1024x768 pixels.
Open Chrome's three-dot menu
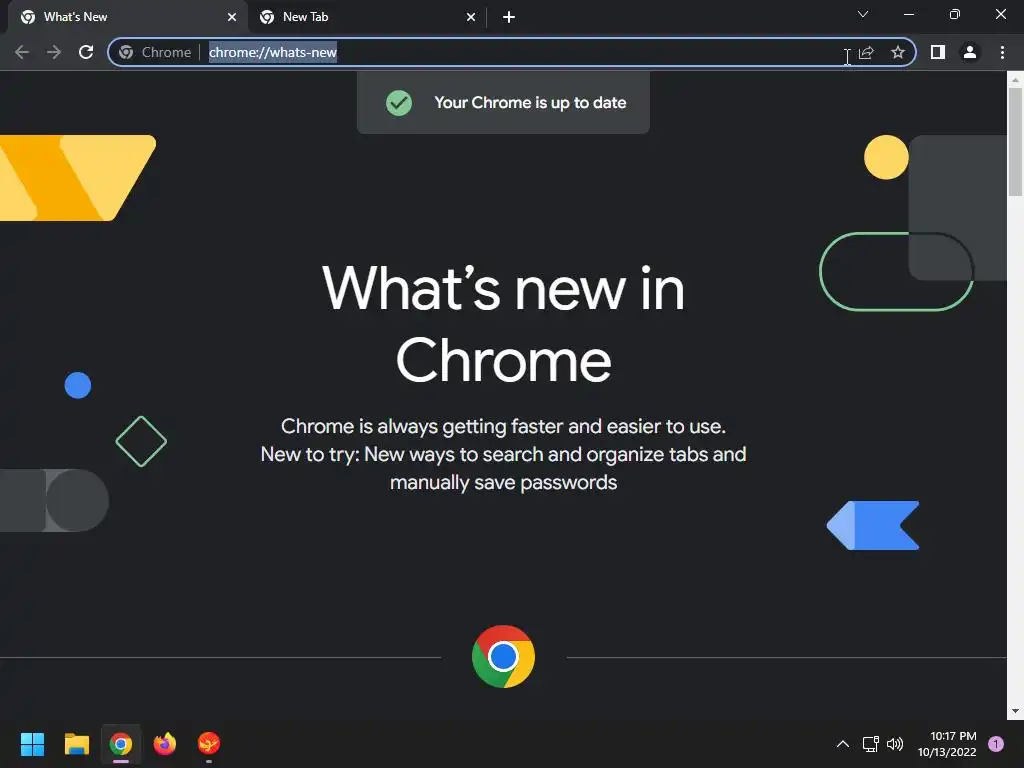click(1002, 52)
